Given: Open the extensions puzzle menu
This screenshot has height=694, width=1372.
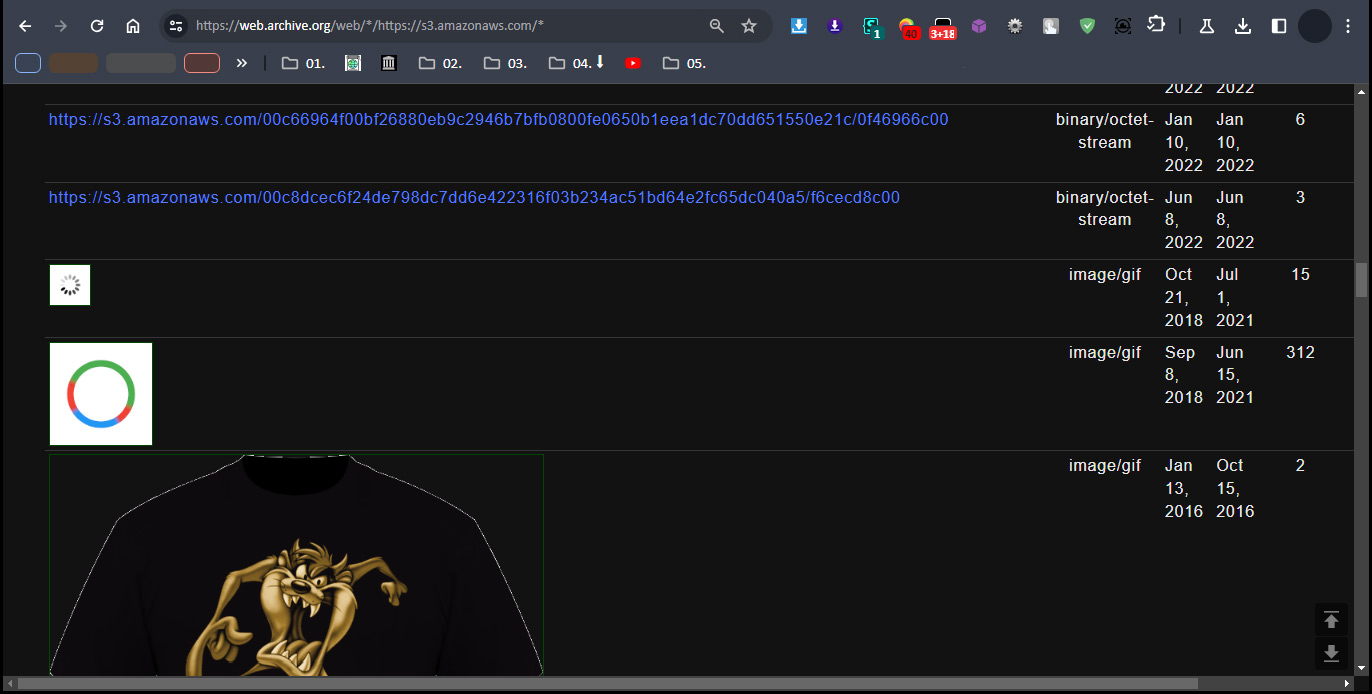Looking at the screenshot, I should (x=1157, y=26).
